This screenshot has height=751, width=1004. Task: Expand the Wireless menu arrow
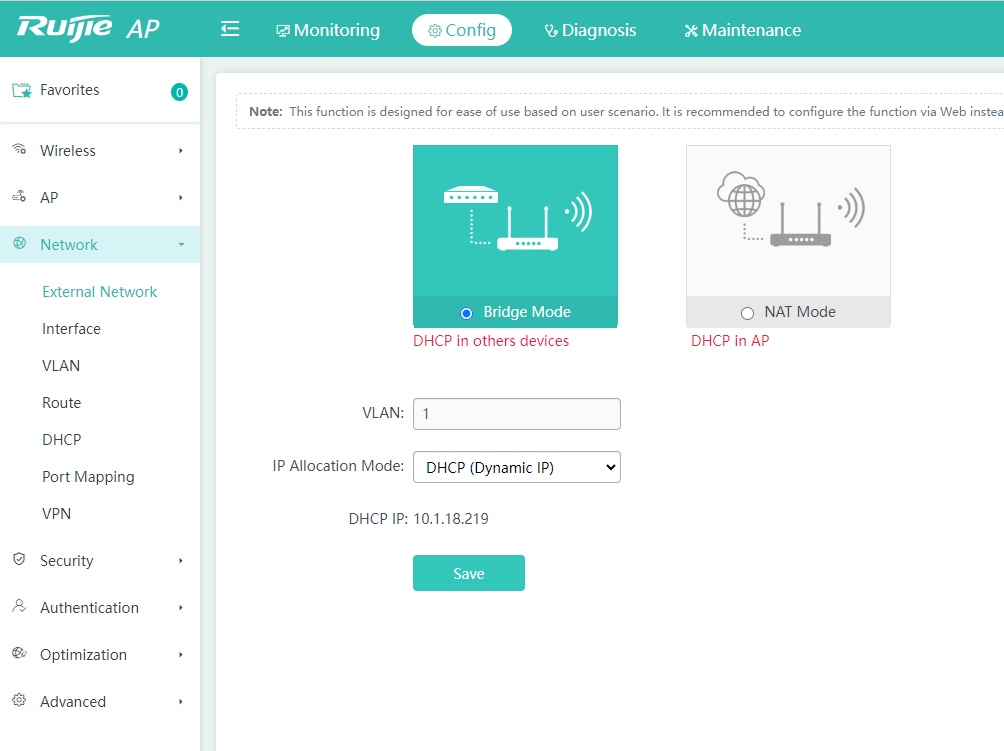pyautogui.click(x=181, y=151)
